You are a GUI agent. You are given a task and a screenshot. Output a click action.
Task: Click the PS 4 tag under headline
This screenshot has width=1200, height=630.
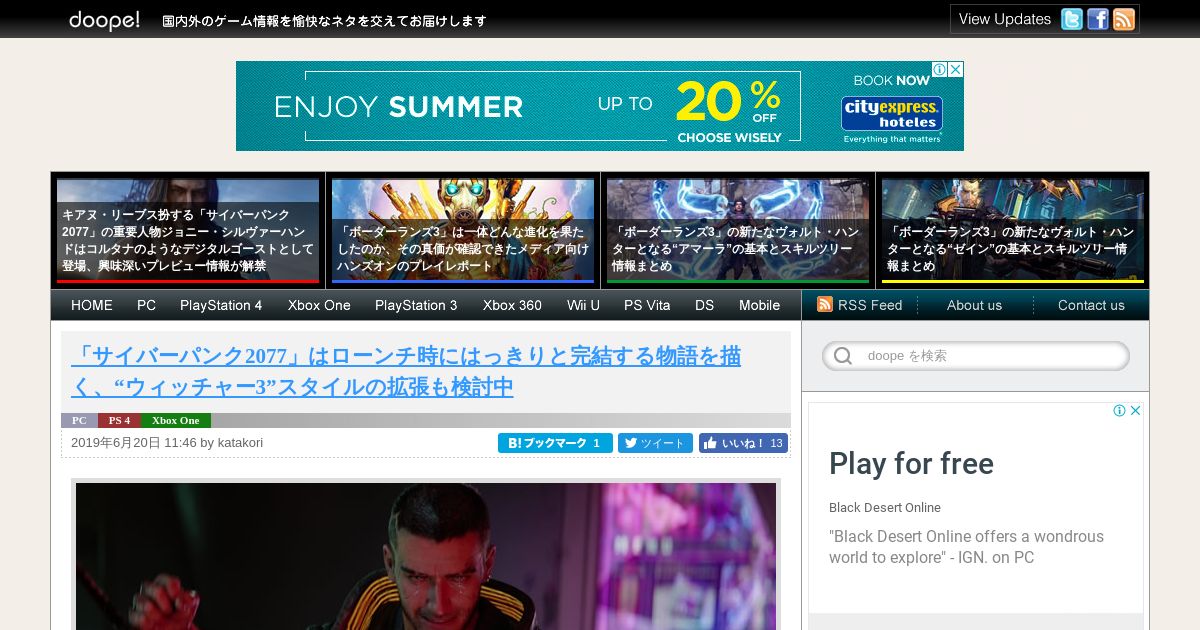[x=119, y=420]
